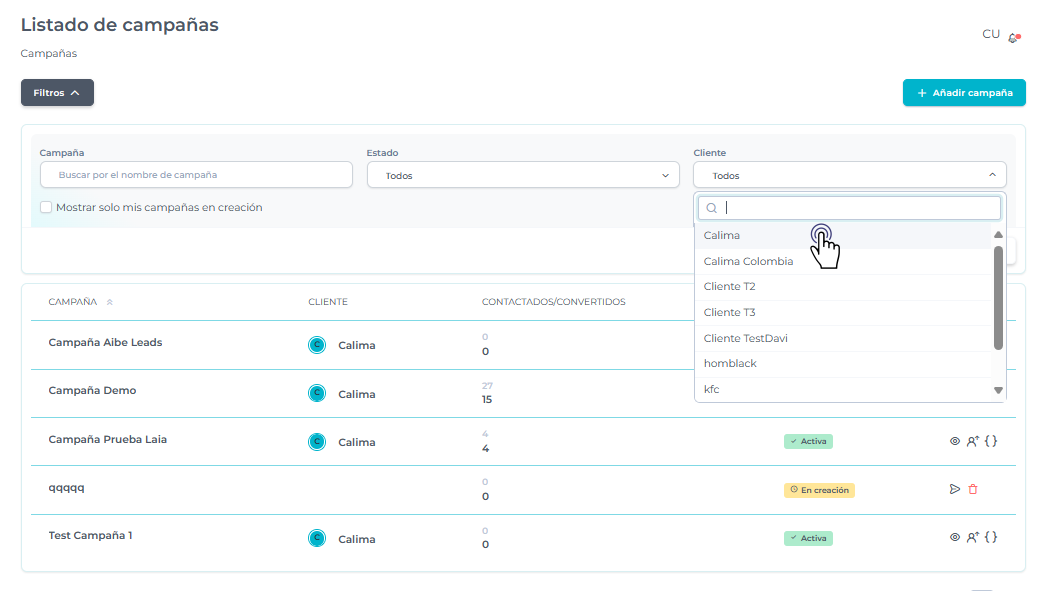Choose 'Cliente TestDavi' option in dropdown
Screen dimensions: 1044x591
745,338
